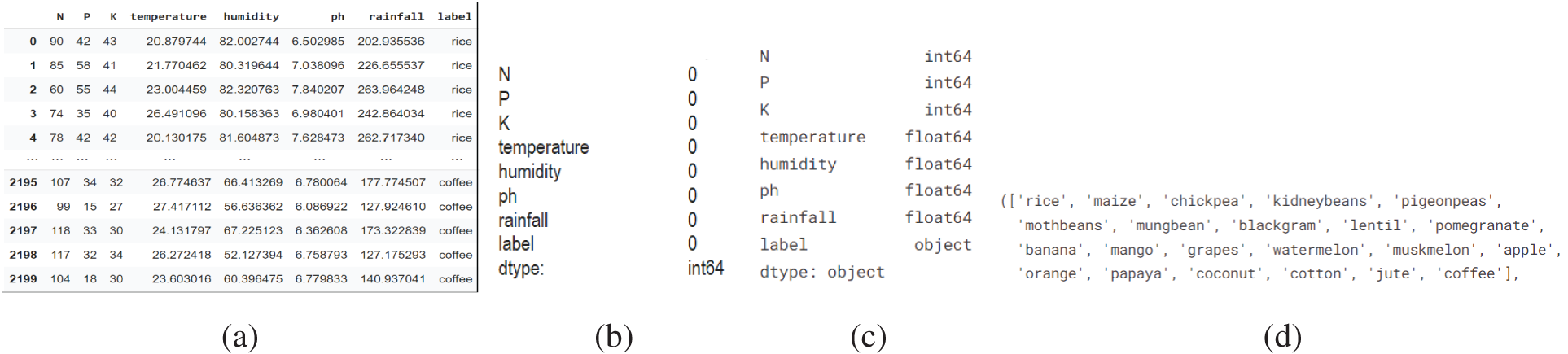Screen dimensions: 1568x354
Task: Click the temperature column header in the data table
Action: tap(168, 16)
